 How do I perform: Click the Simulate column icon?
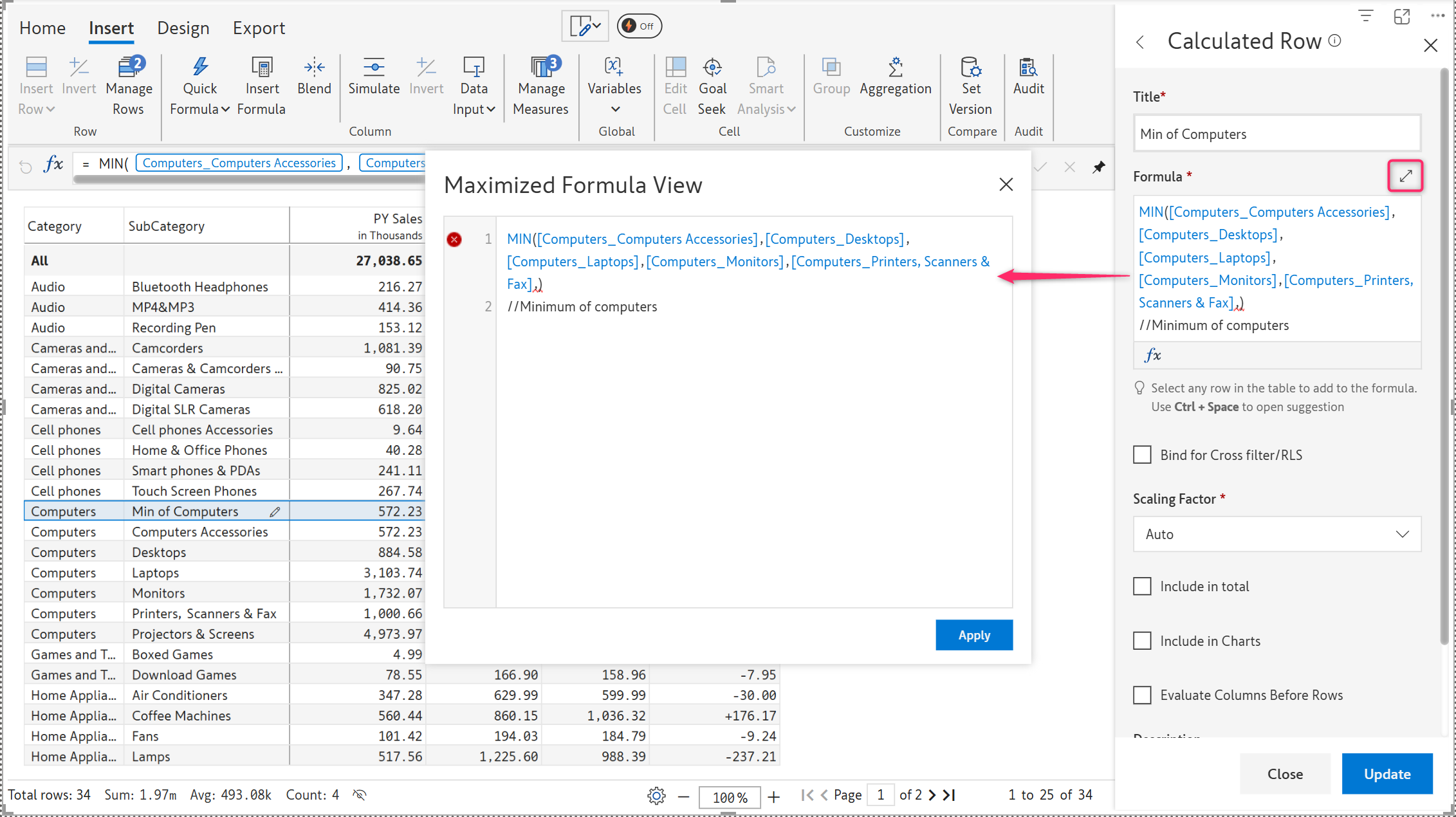(374, 68)
